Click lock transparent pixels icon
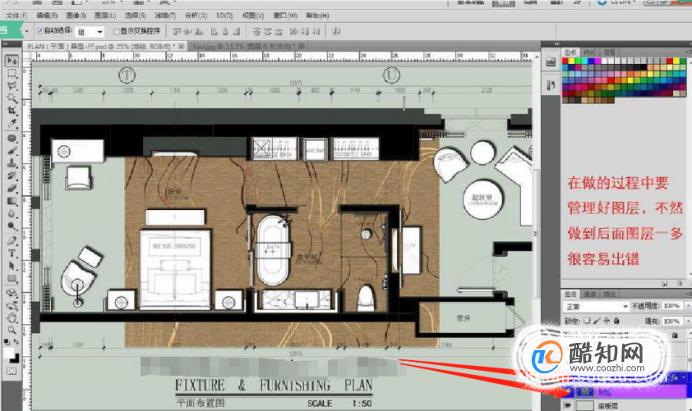692x411 pixels. point(587,321)
